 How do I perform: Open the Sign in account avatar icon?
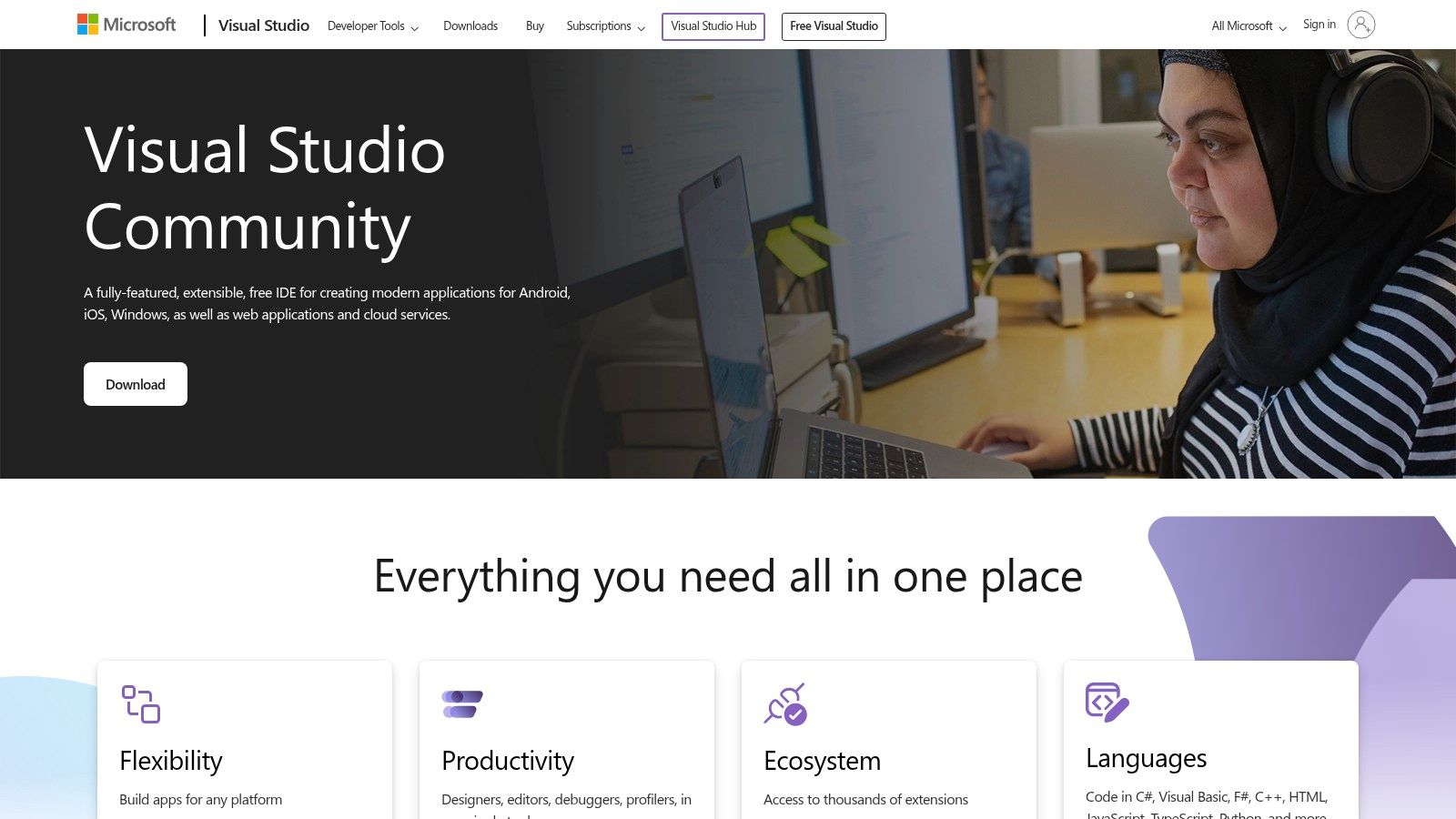coord(1360,25)
